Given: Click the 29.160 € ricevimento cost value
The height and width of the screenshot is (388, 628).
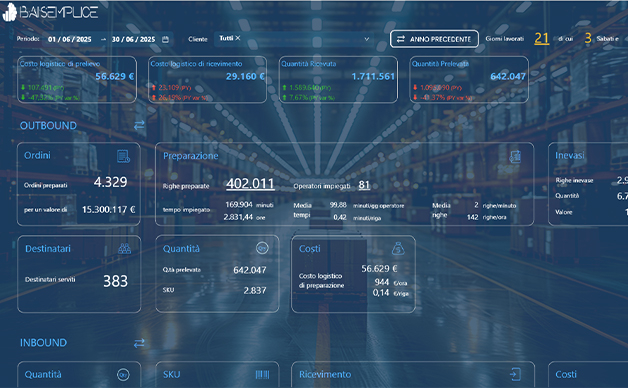Looking at the screenshot, I should 245,76.
